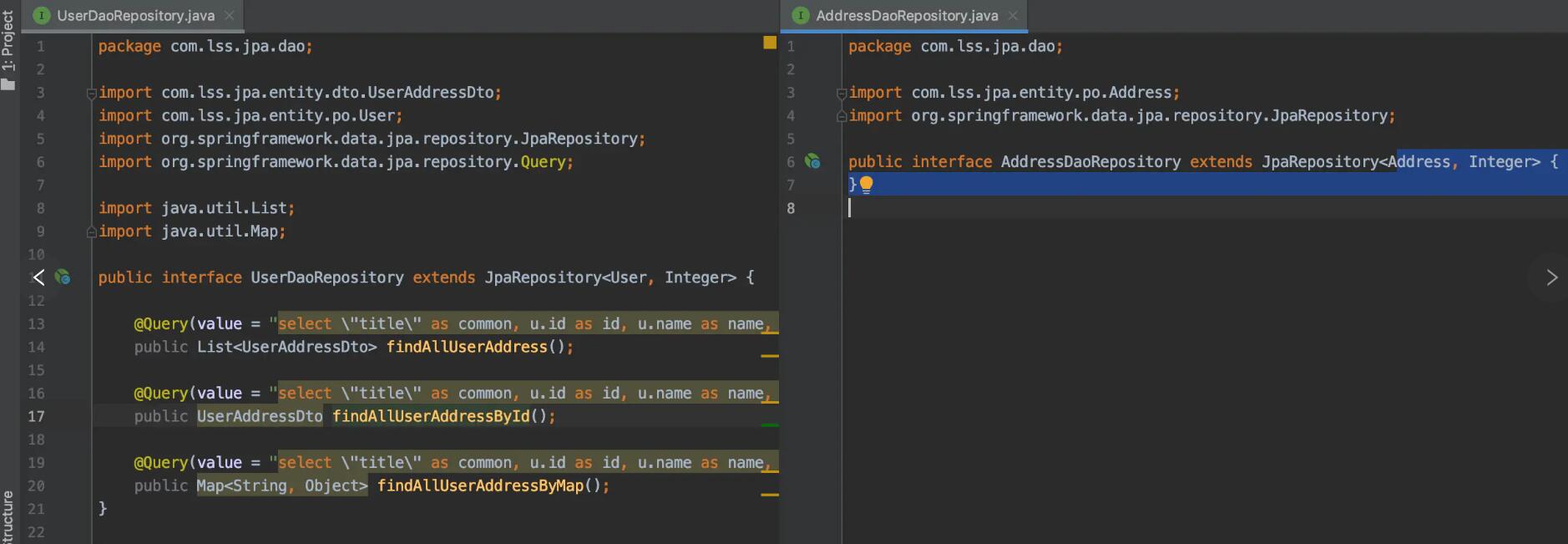Switch to the UserDaoRepository.java tab

click(x=135, y=15)
